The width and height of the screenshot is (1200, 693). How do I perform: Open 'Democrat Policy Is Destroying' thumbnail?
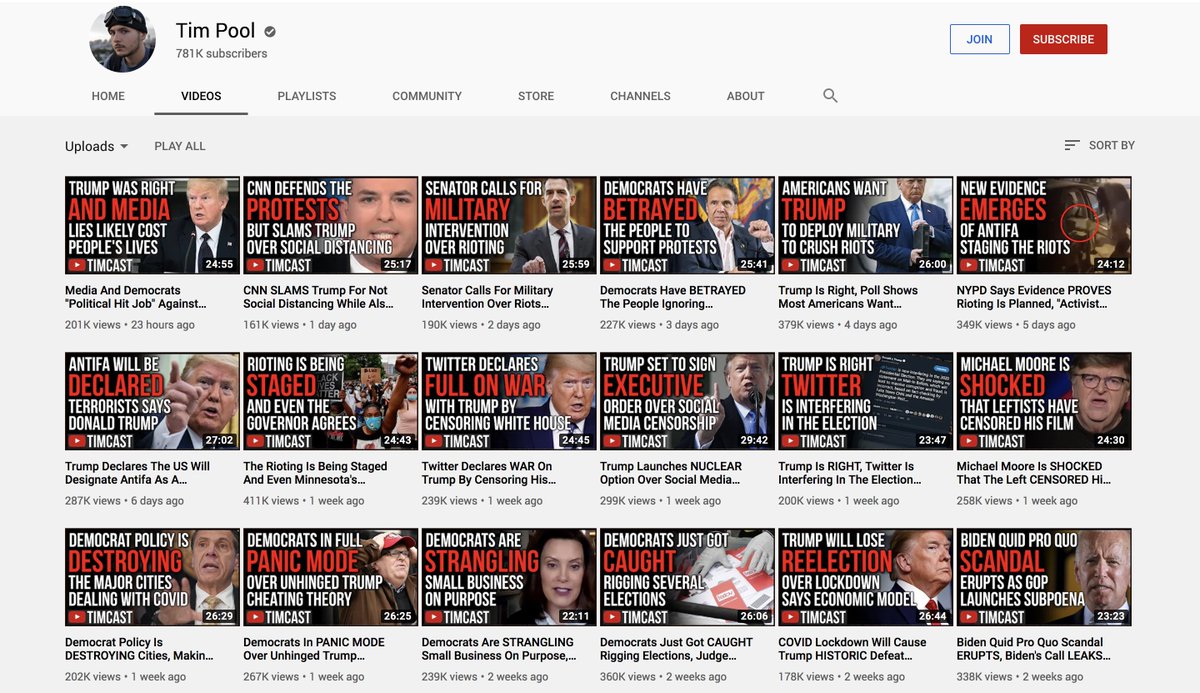pos(152,577)
